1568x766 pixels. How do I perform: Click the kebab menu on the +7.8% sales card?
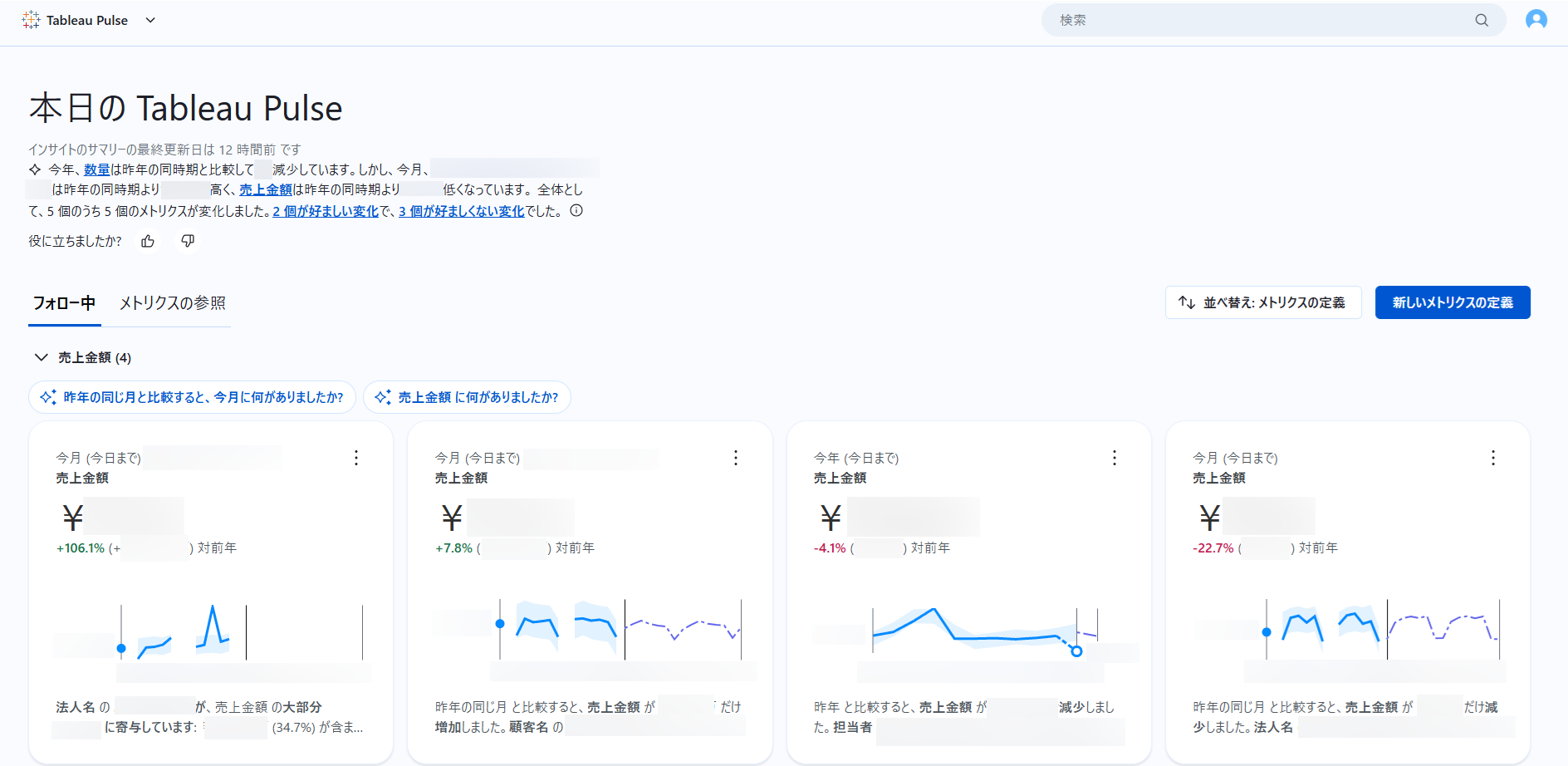735,457
